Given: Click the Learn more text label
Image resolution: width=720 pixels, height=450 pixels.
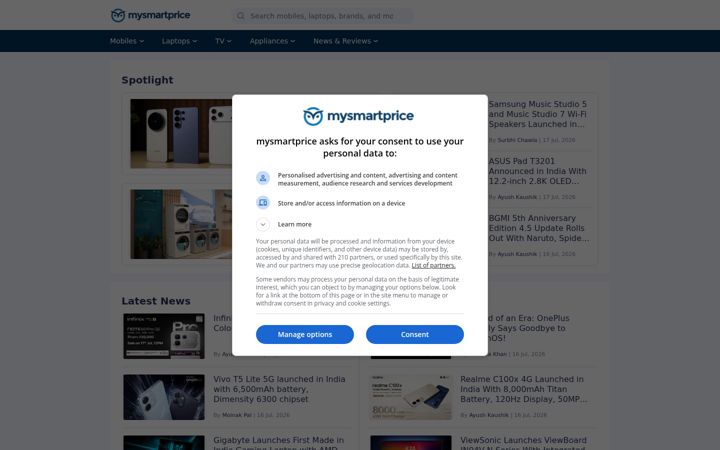Looking at the screenshot, I should pyautogui.click(x=294, y=224).
